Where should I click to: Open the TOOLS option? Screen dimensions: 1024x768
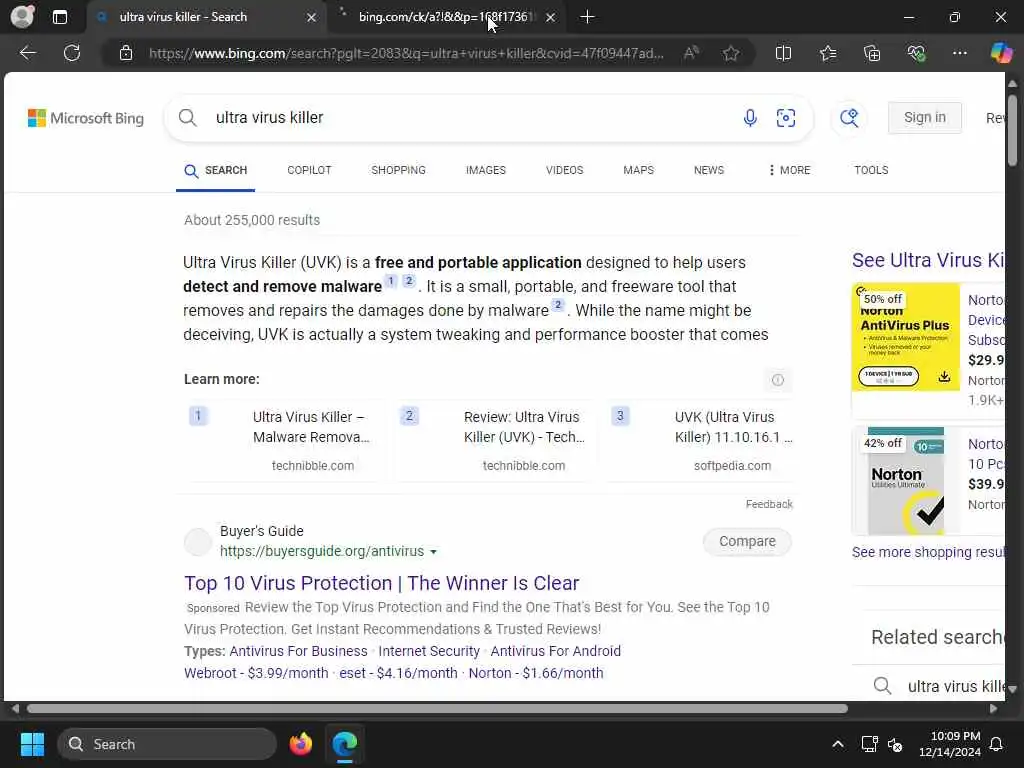coord(871,170)
